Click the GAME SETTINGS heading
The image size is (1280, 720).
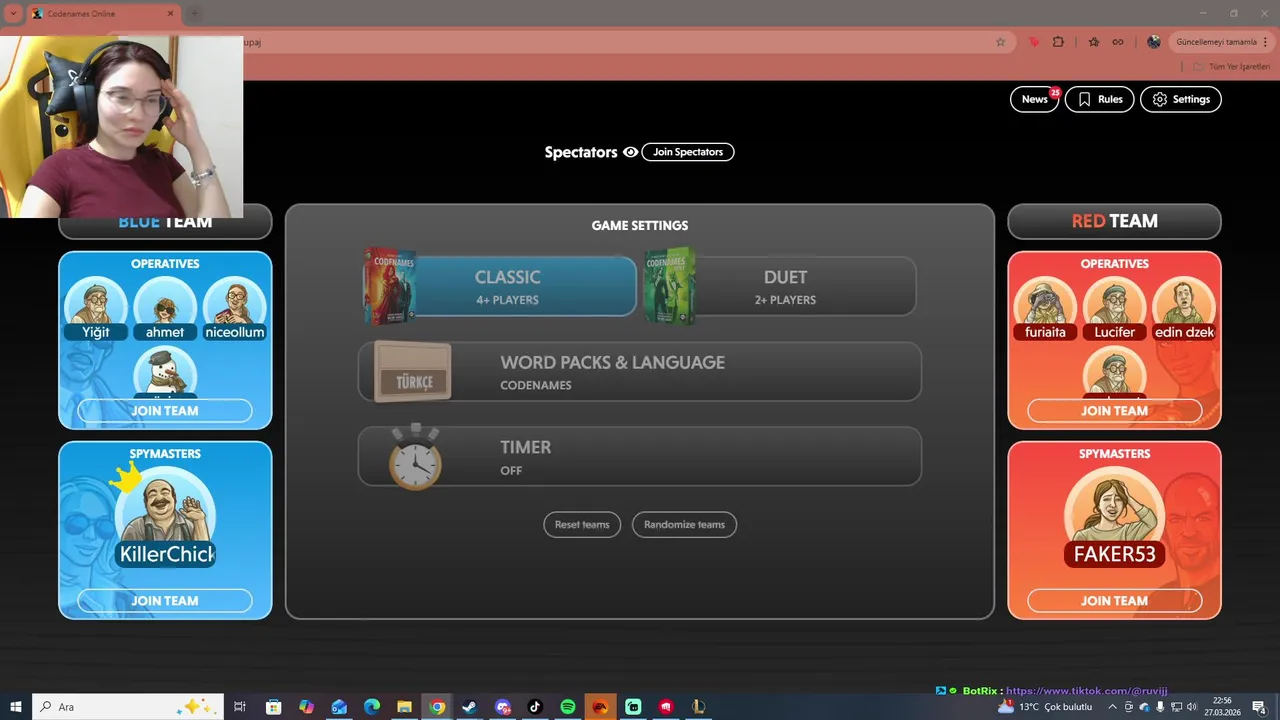point(640,226)
